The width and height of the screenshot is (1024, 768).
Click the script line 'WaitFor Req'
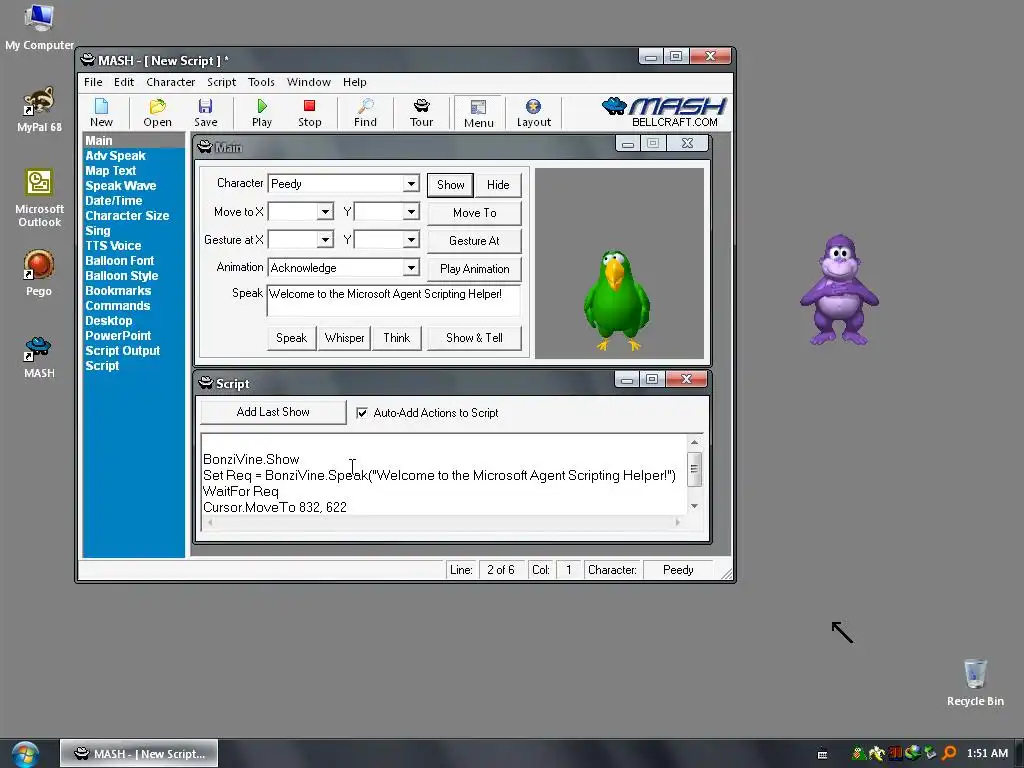[x=241, y=491]
